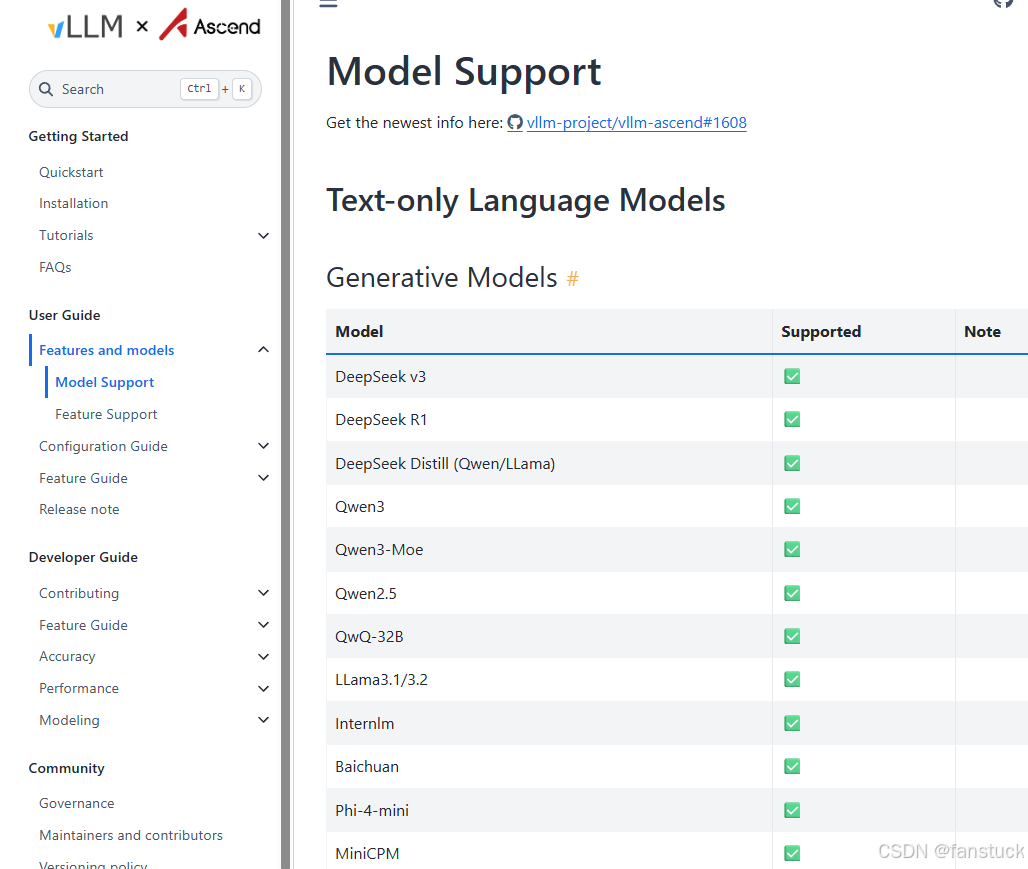Click the green check in the Qwen3 row
The height and width of the screenshot is (869, 1028).
792,506
